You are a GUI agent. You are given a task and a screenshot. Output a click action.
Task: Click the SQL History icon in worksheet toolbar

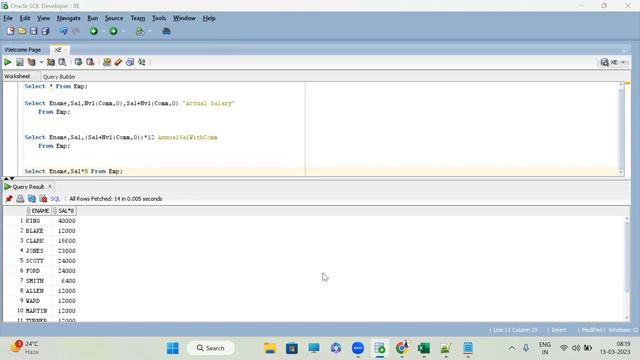point(130,62)
